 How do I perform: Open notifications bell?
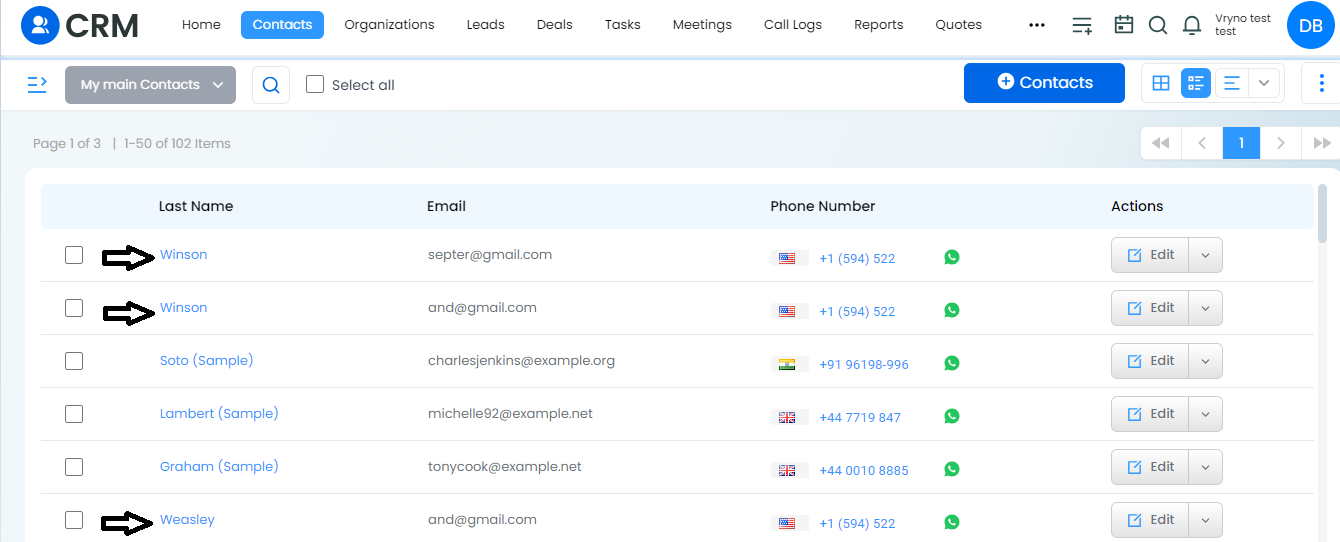(1191, 26)
